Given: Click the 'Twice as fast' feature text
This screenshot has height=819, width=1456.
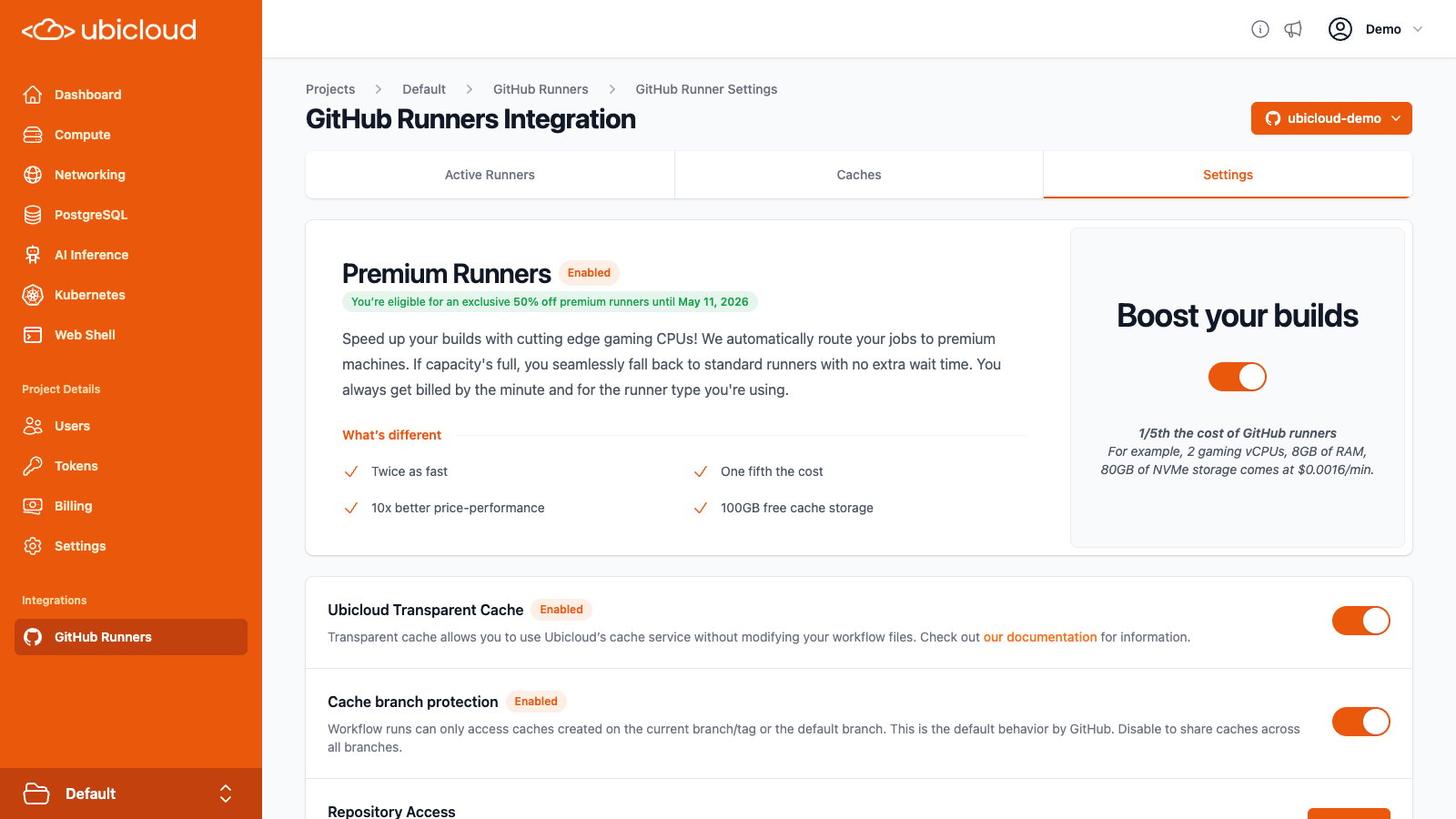Looking at the screenshot, I should click(409, 471).
